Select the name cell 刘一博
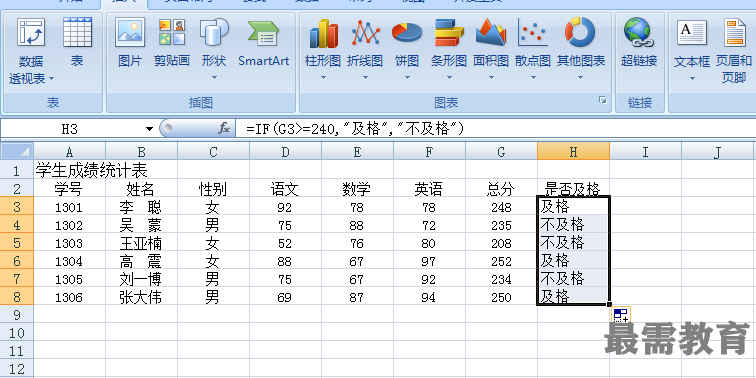 click(141, 279)
